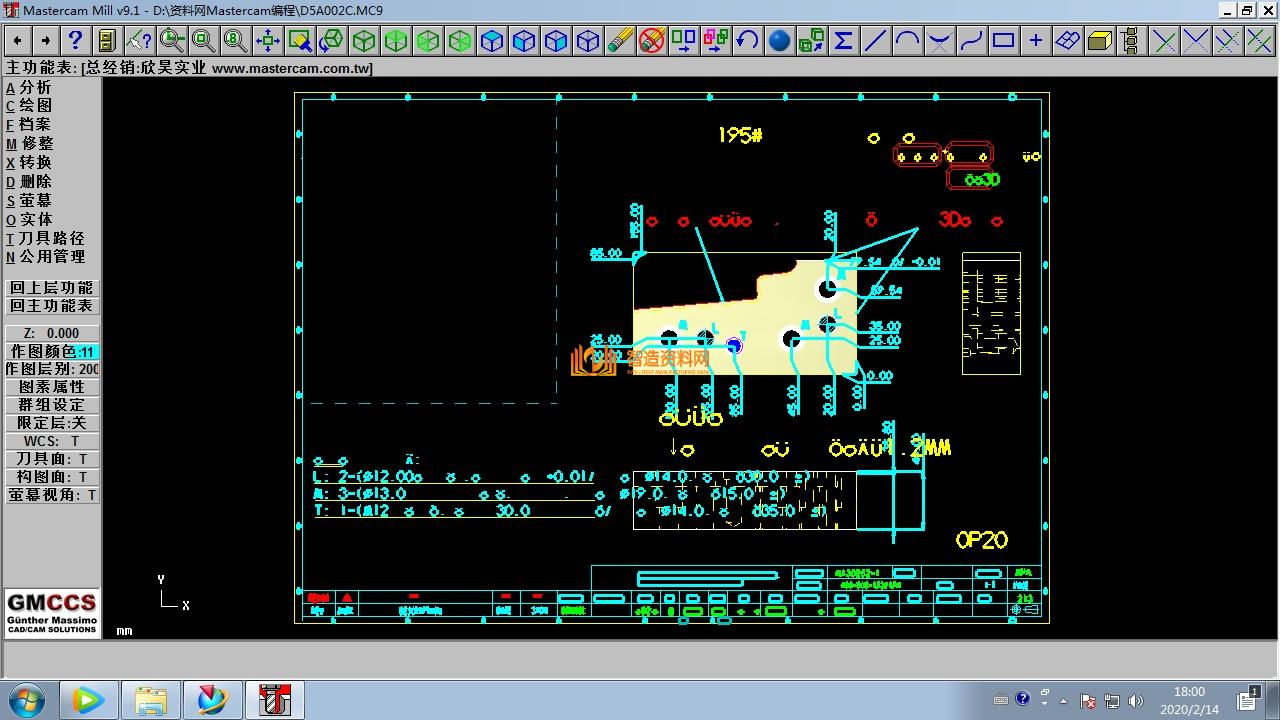Viewport: 1280px width, 720px height.
Task: Select the Undo arrow icon
Action: (747, 40)
